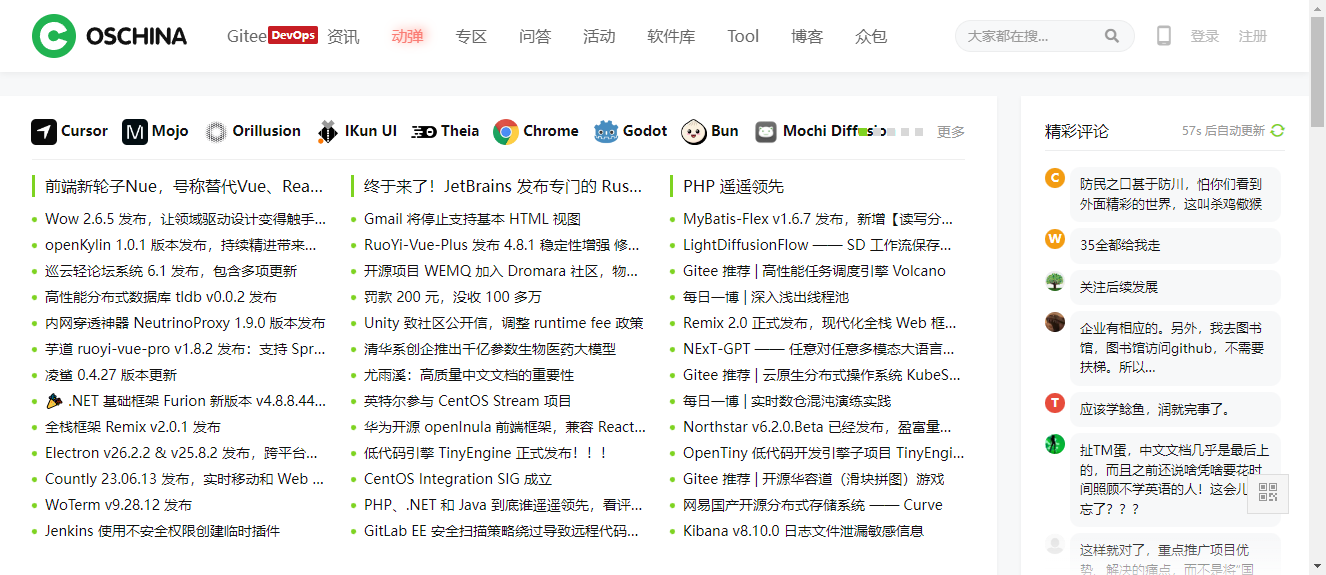Open the Orillusion project icon
This screenshot has height=575, width=1326.
point(216,131)
